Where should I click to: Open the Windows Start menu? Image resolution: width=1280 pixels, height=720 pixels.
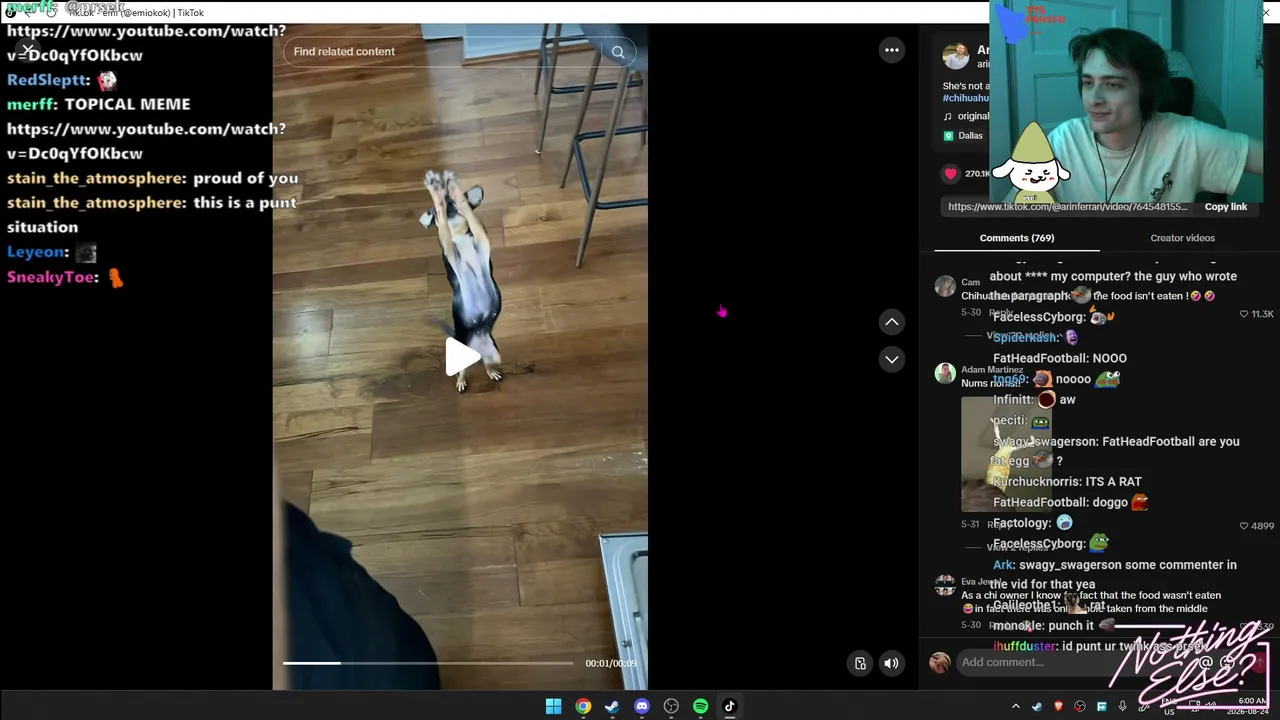pyautogui.click(x=553, y=706)
